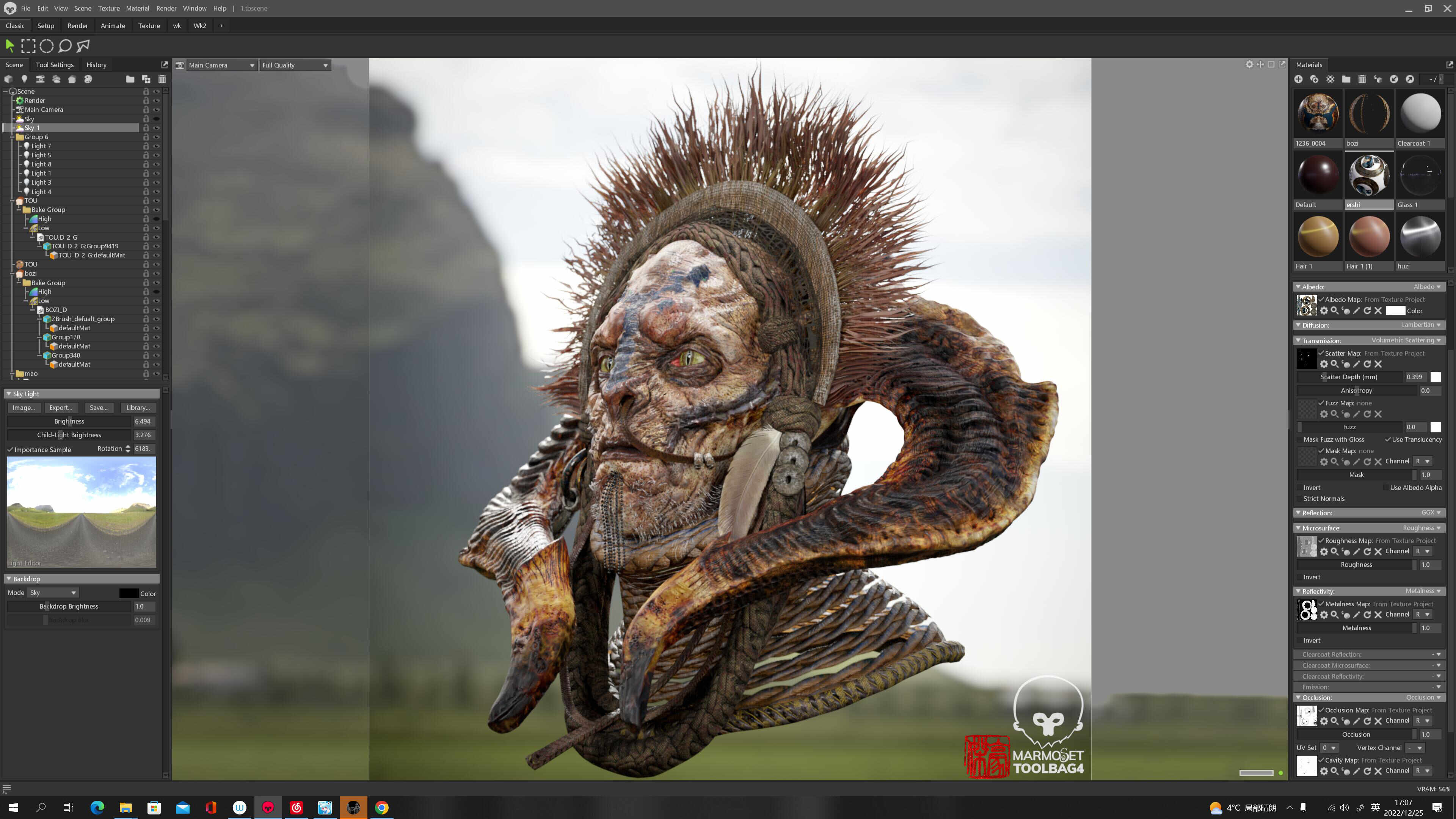Adjust the Brightness slider in Sky Light
Viewport: 1456px width, 819px height.
pyautogui.click(x=69, y=422)
